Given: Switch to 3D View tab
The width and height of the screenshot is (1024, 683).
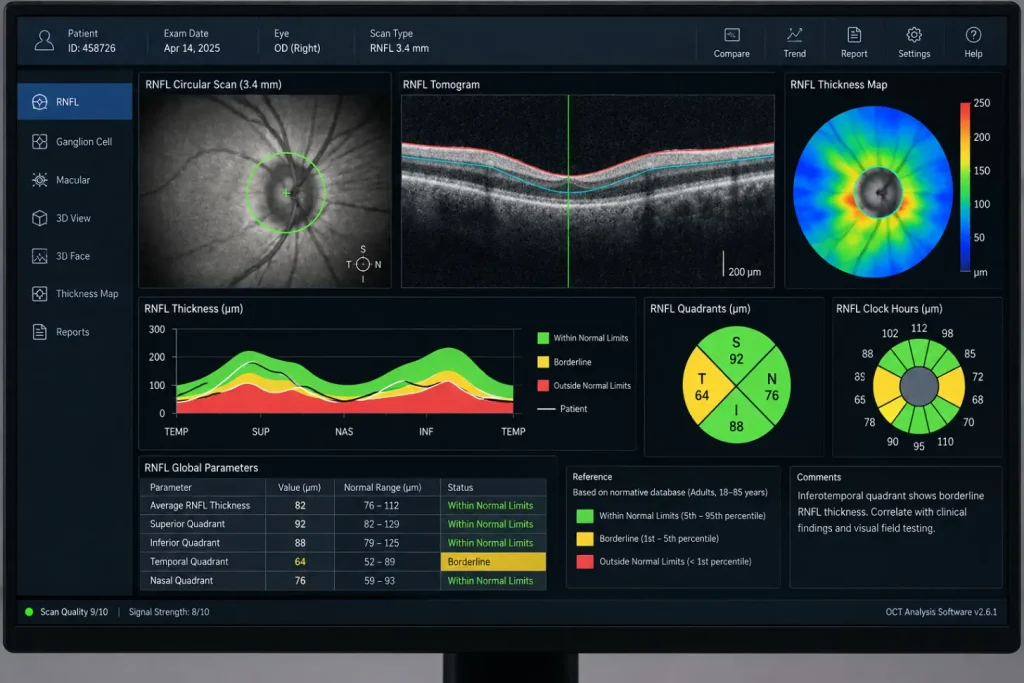Looking at the screenshot, I should coord(75,218).
